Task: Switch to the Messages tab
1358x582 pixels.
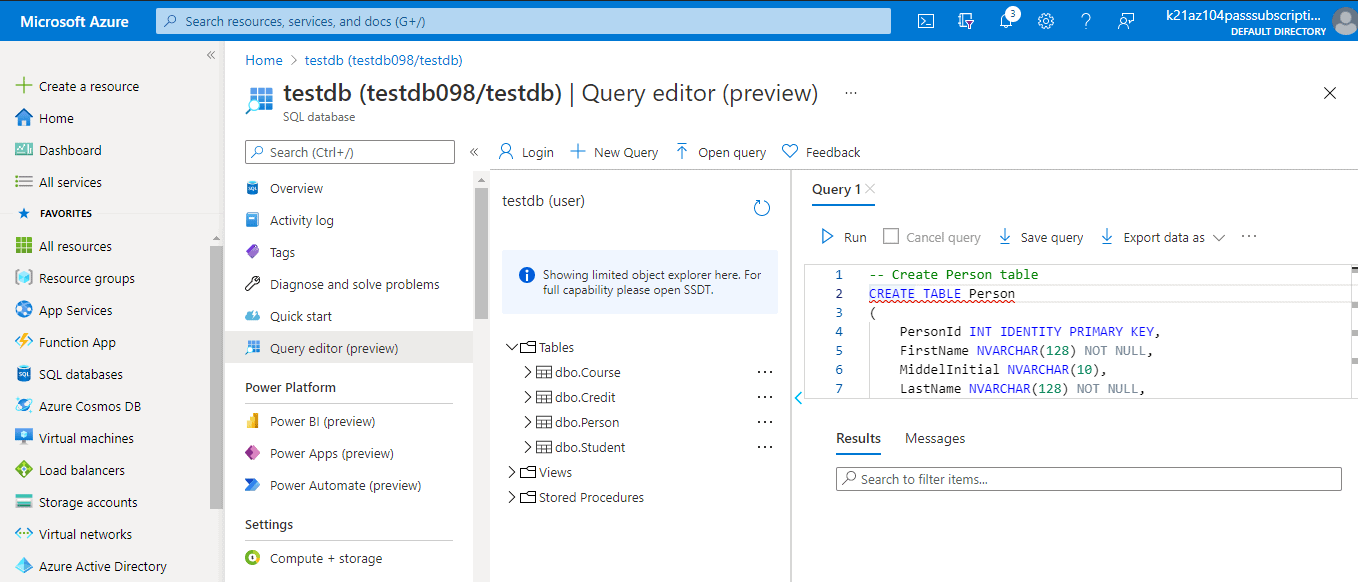Action: pyautogui.click(x=934, y=438)
